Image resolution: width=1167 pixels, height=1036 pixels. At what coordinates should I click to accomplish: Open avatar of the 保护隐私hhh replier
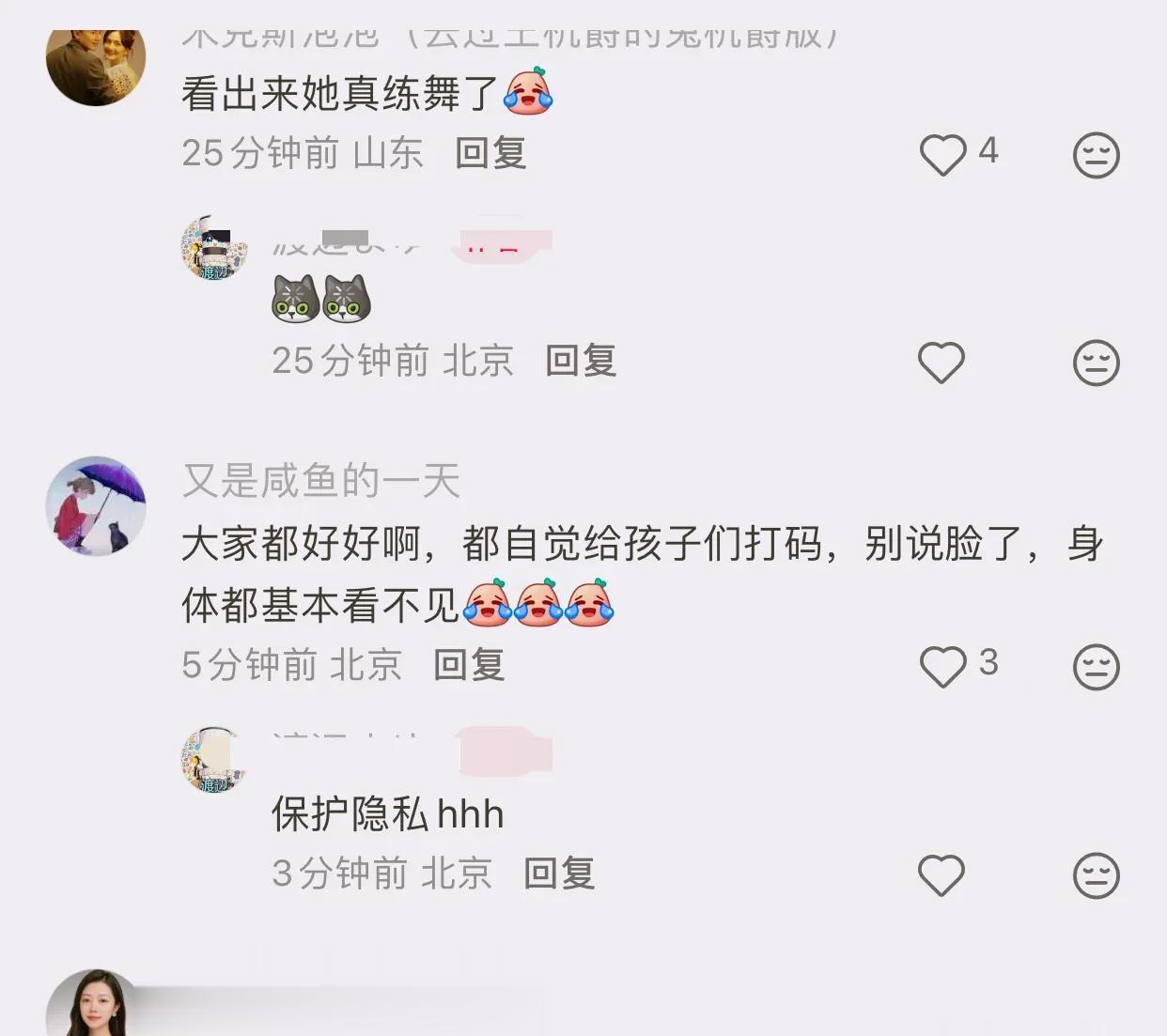point(214,760)
